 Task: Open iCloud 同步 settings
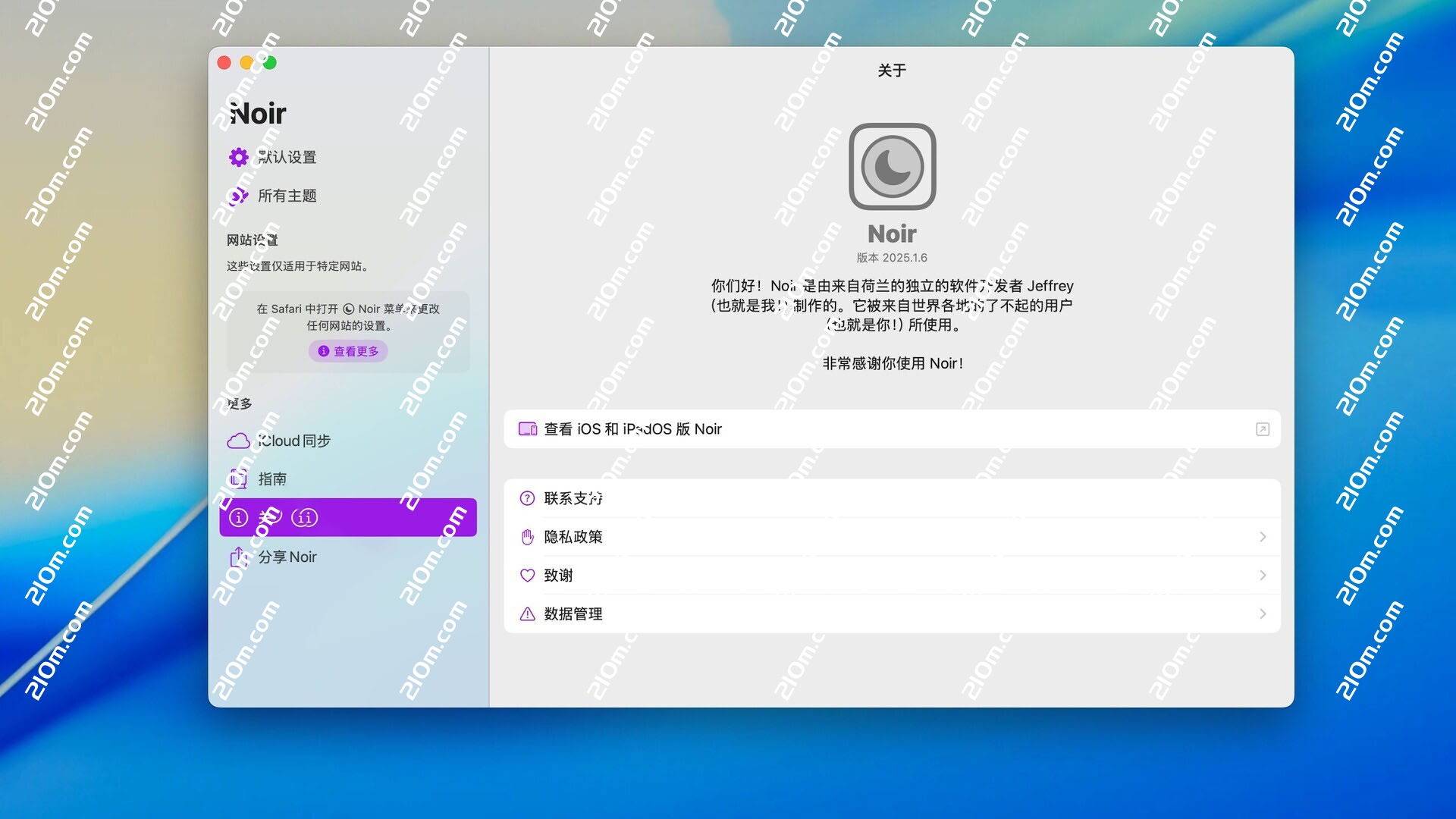pyautogui.click(x=348, y=441)
